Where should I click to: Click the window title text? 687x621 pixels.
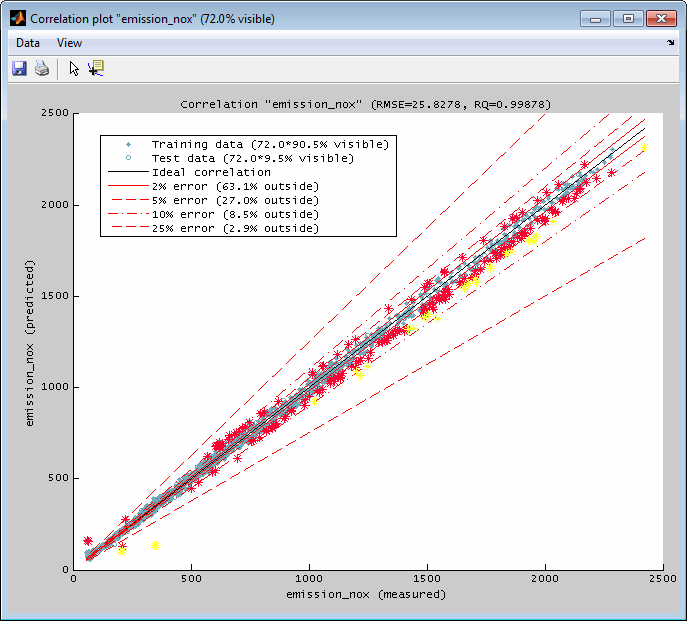point(152,19)
